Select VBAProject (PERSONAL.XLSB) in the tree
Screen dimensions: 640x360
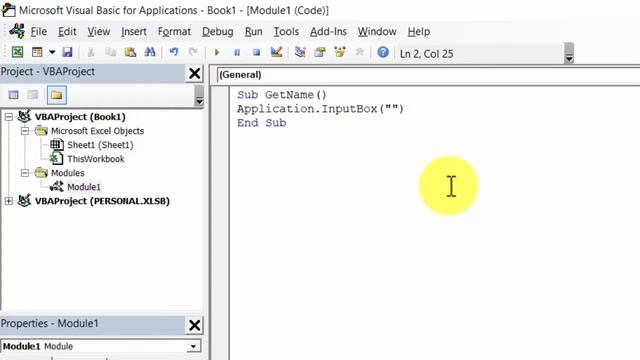[x=102, y=201]
